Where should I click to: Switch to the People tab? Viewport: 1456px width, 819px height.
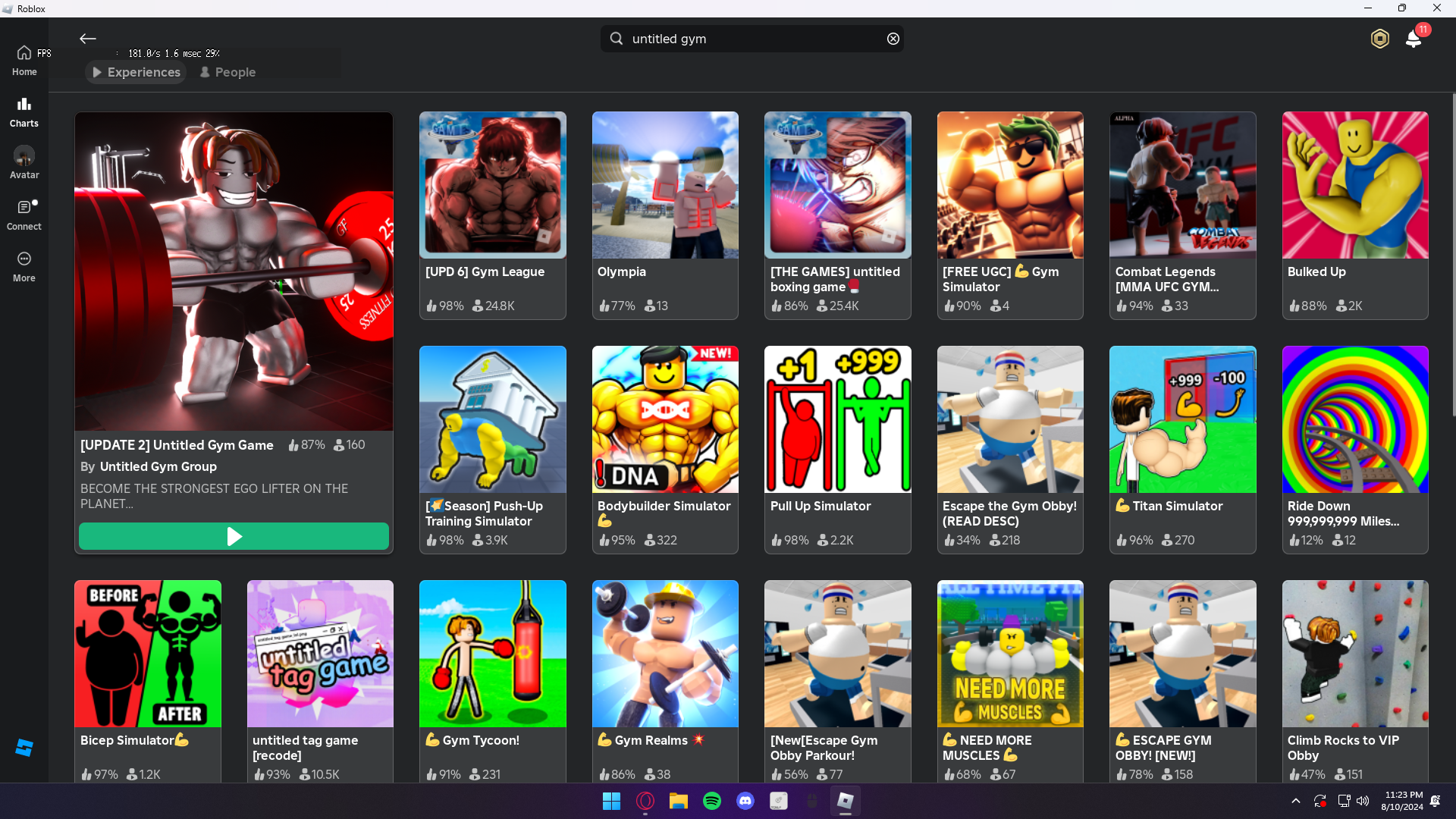227,72
